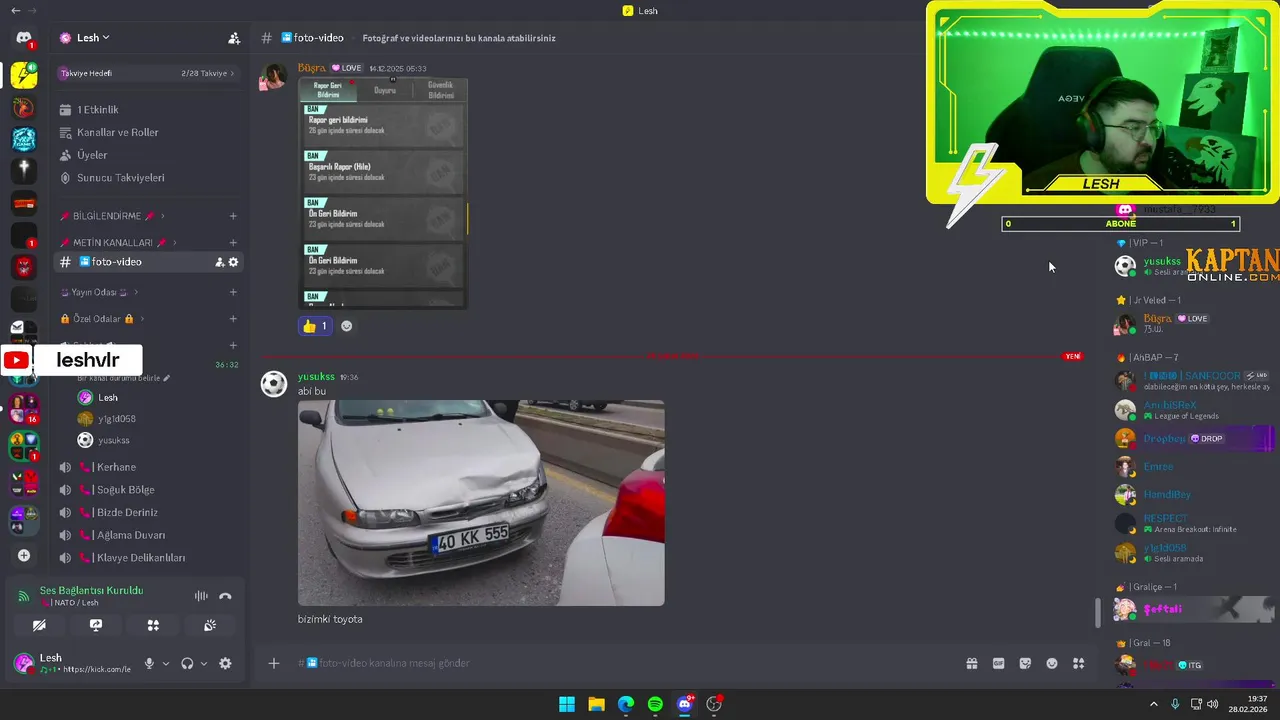Open foto-video channel create-invite icon

pyautogui.click(x=219, y=262)
